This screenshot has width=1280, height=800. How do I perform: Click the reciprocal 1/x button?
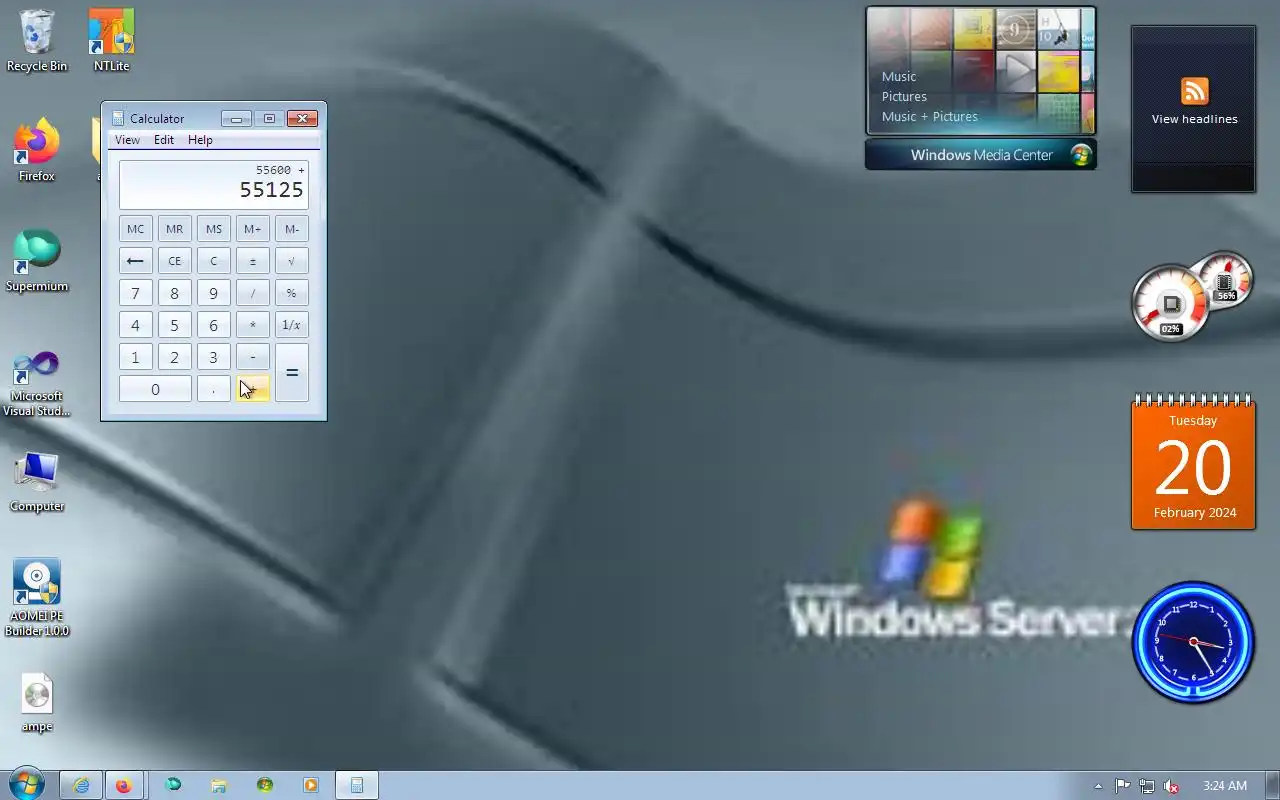tap(291, 325)
